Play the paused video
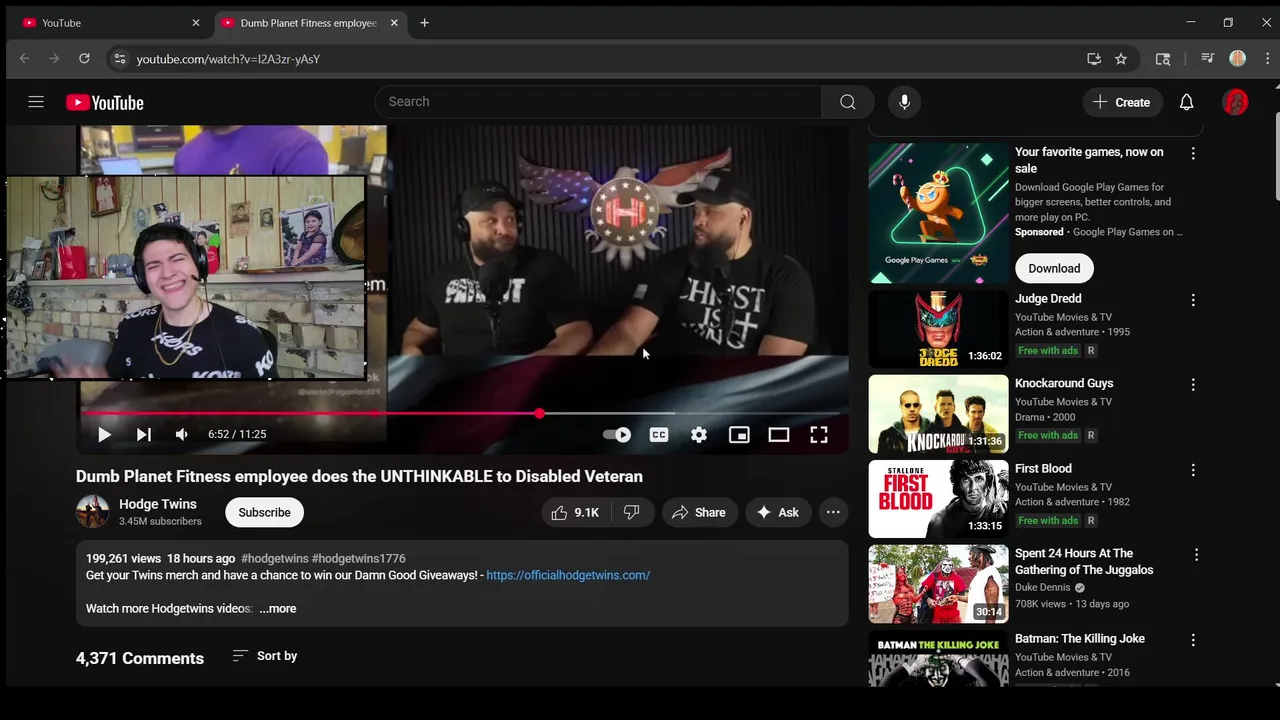The width and height of the screenshot is (1280, 720). pos(104,434)
